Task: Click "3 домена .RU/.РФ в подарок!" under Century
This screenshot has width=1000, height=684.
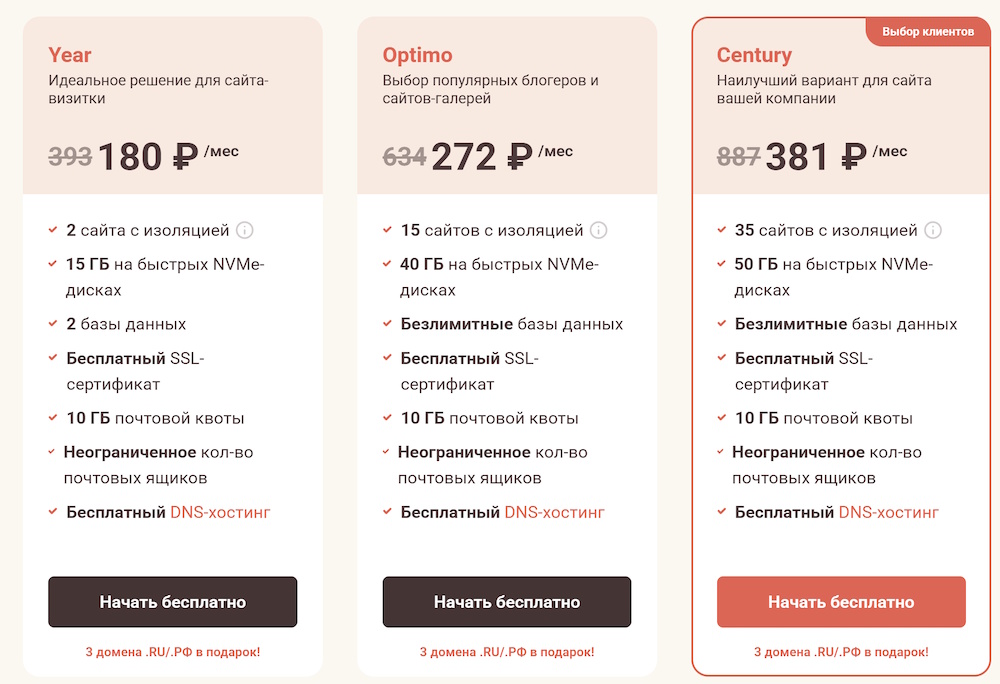Action: click(x=841, y=652)
